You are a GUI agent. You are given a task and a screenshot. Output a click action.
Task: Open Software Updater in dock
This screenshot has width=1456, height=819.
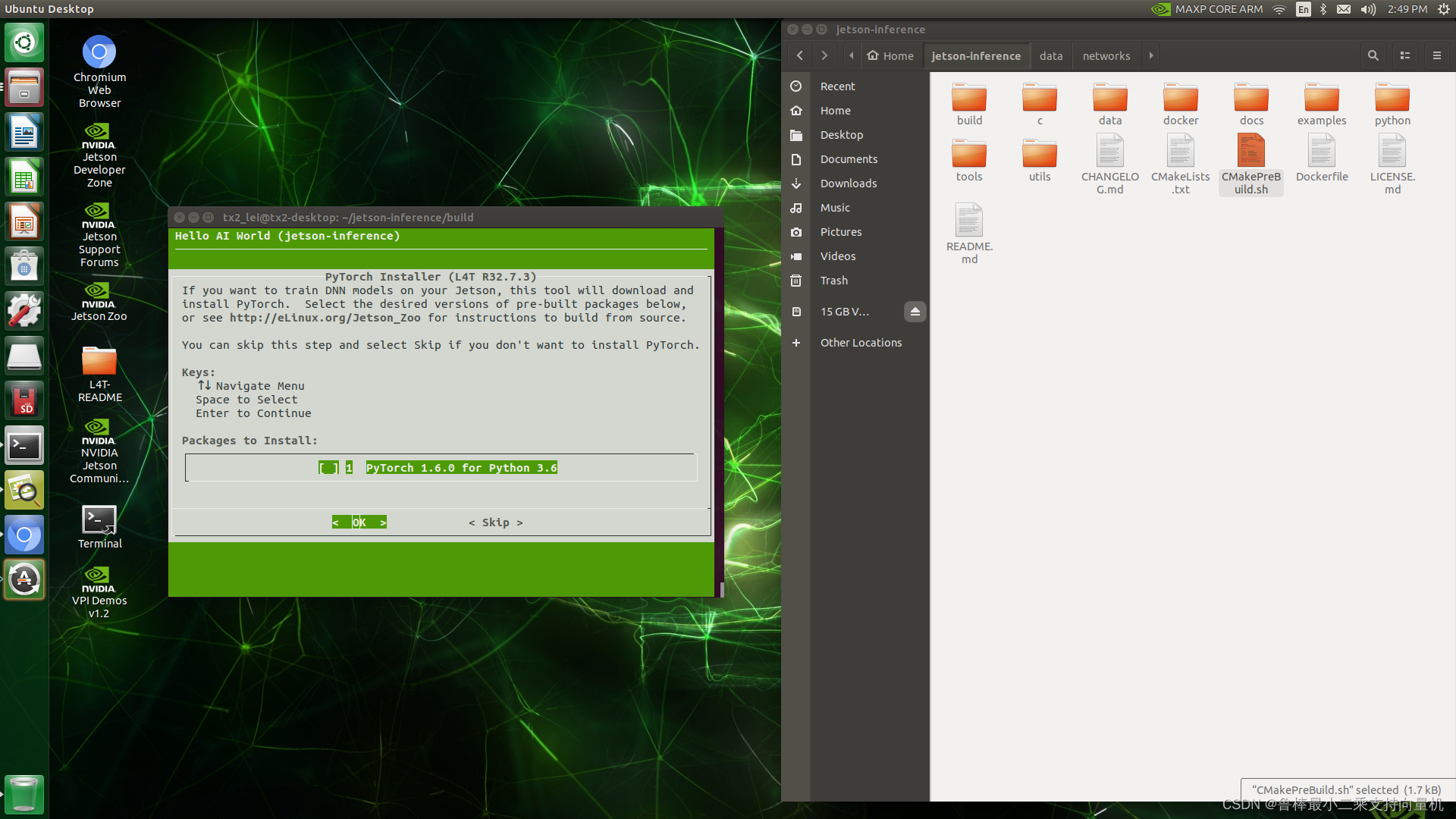pos(24,579)
